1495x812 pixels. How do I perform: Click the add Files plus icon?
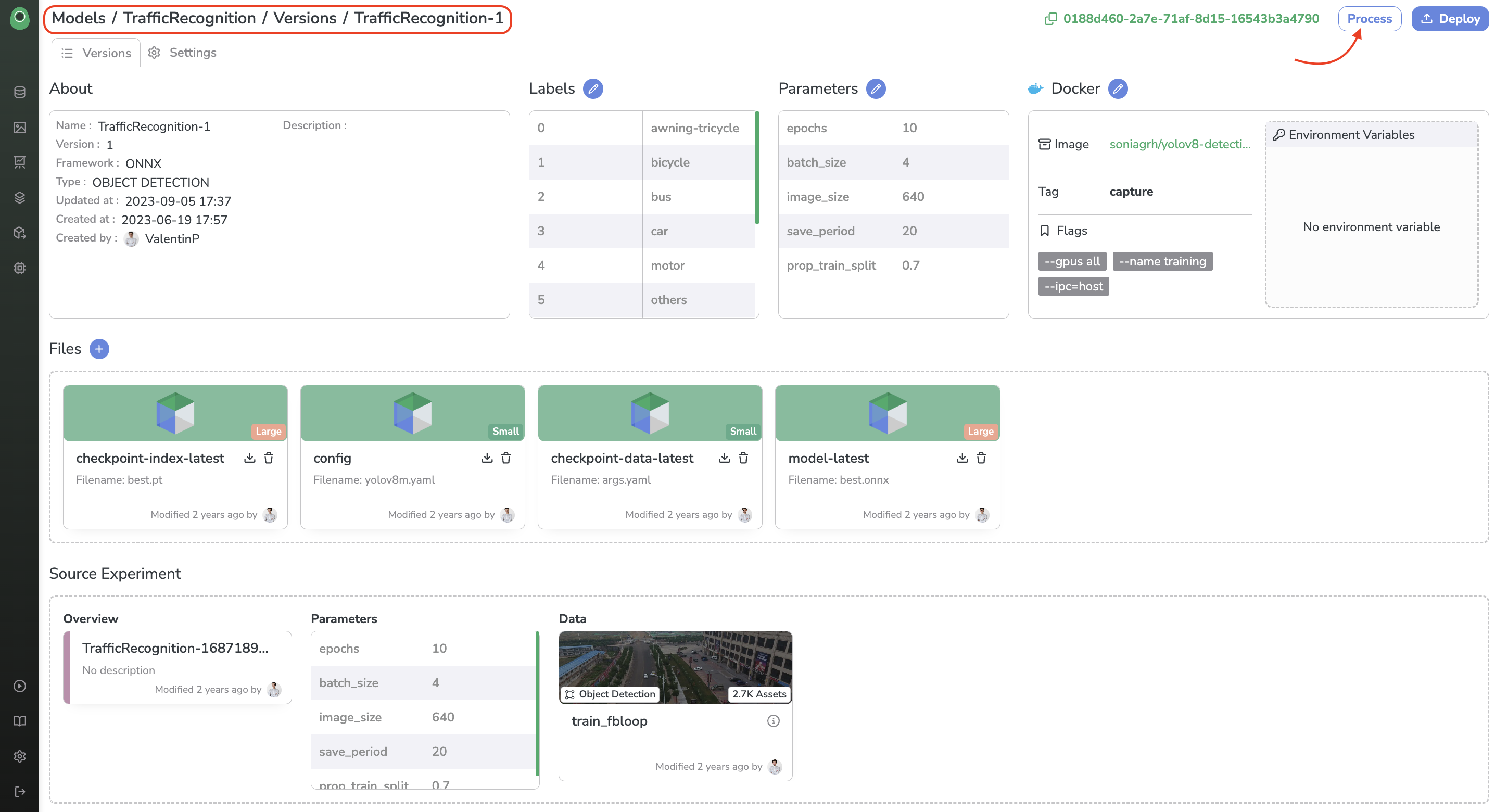pyautogui.click(x=100, y=348)
